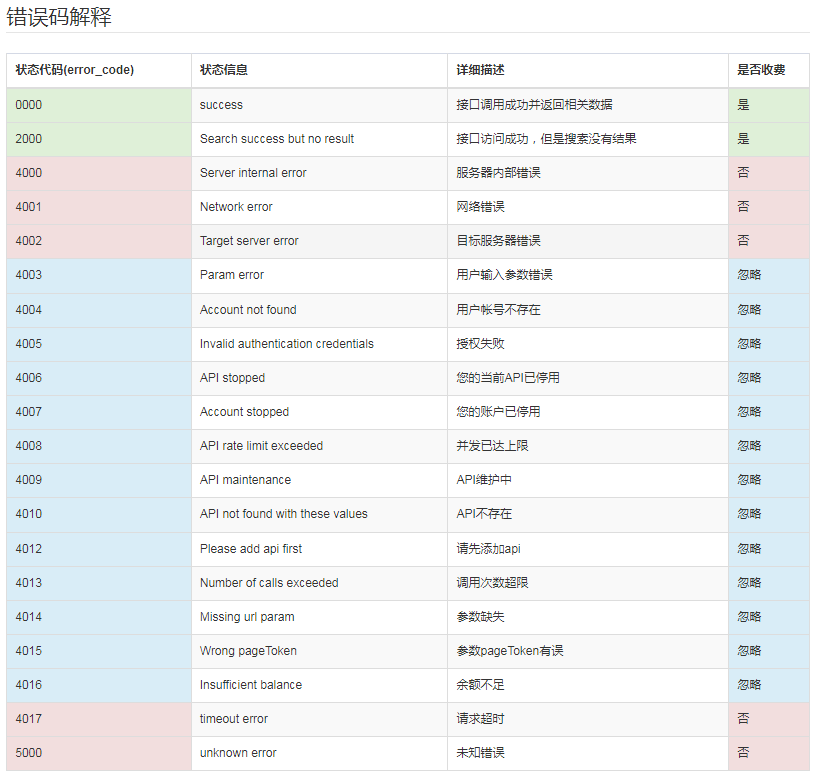Click error code 4013
This screenshot has height=780, width=816.
(29, 583)
